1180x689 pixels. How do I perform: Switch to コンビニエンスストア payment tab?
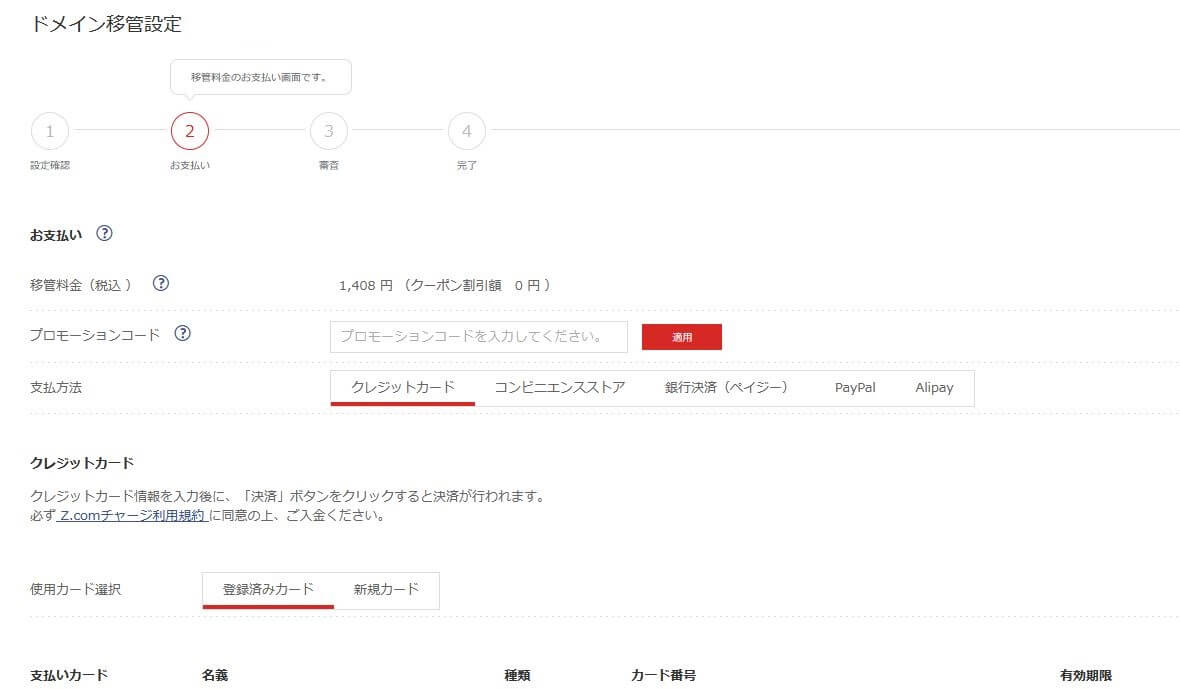[560, 388]
